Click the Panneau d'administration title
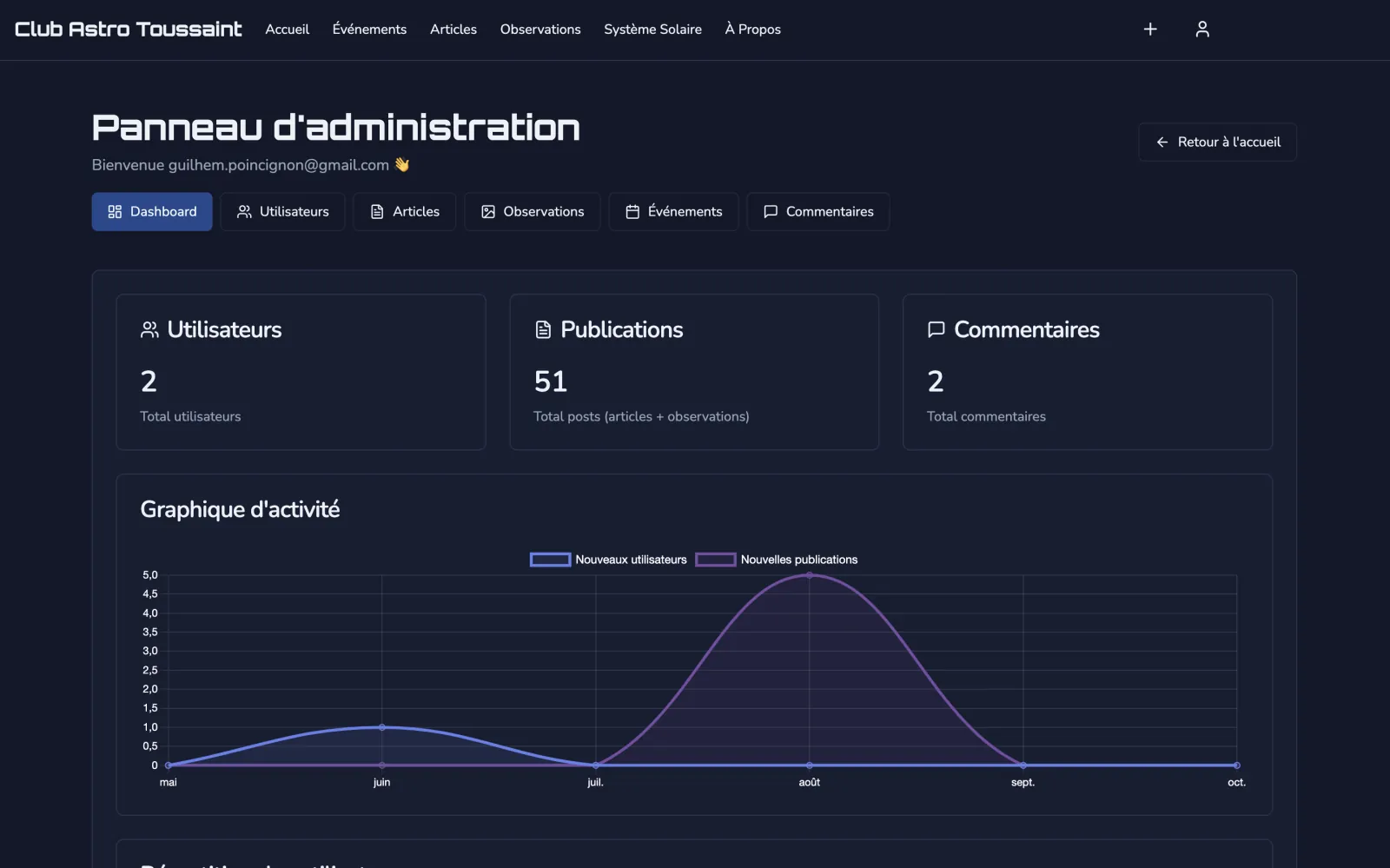Viewport: 1390px width, 868px height. (335, 128)
